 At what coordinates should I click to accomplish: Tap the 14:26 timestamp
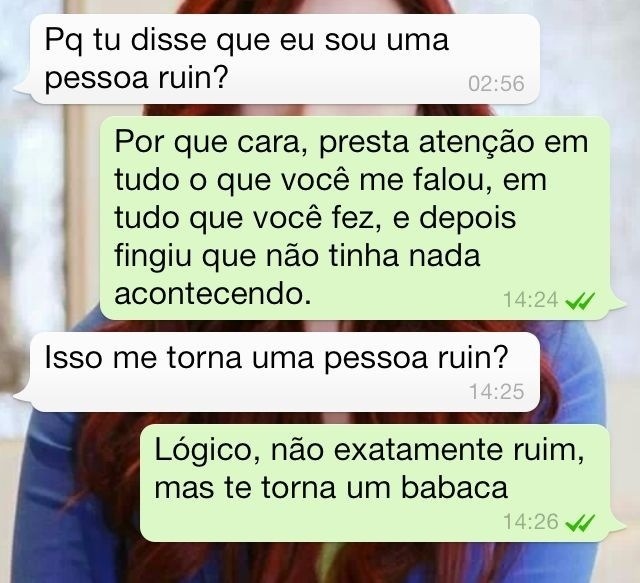coord(531,522)
